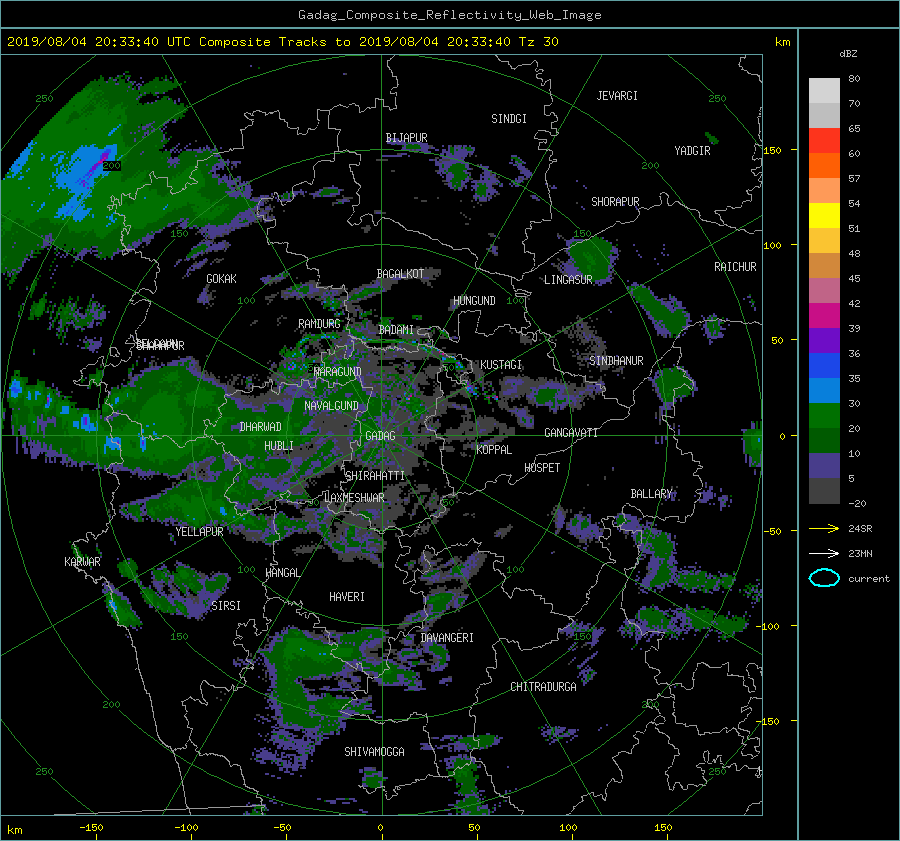Click the km unit label at top right

pos(783,42)
